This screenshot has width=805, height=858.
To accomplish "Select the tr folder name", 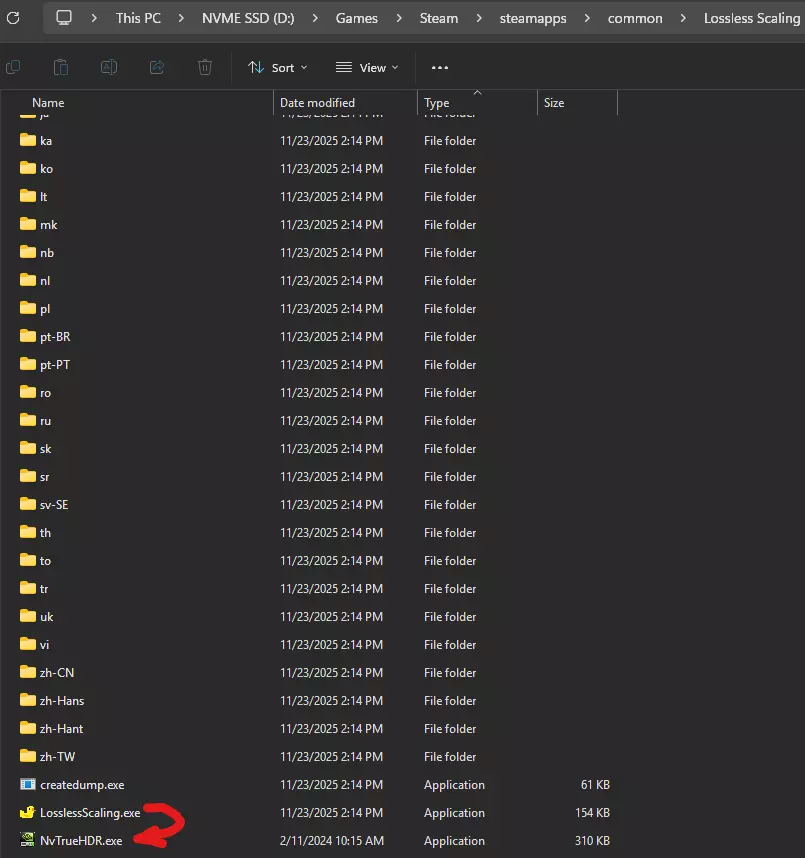I will (x=44, y=588).
